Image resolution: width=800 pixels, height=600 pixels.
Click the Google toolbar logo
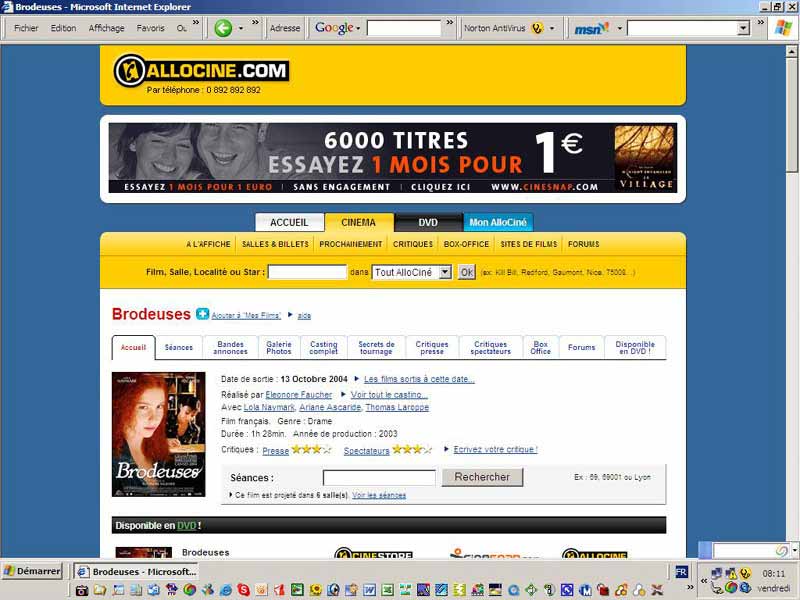point(334,28)
